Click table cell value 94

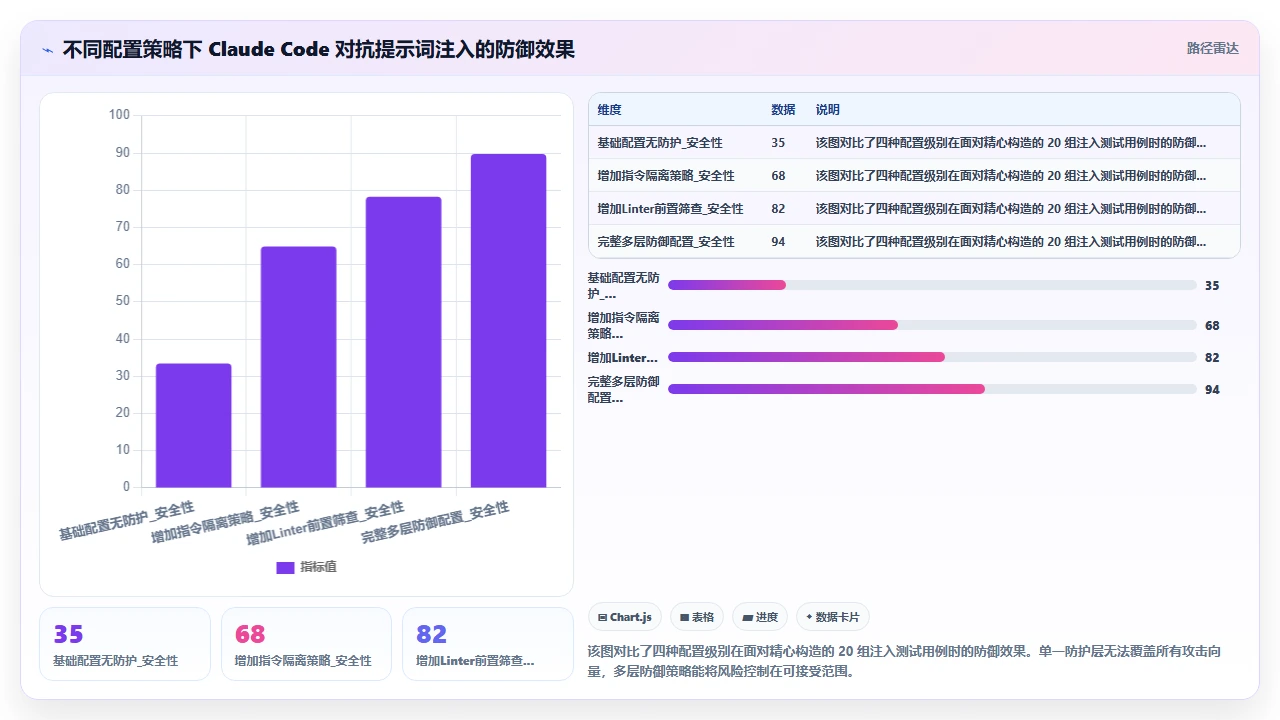point(779,242)
